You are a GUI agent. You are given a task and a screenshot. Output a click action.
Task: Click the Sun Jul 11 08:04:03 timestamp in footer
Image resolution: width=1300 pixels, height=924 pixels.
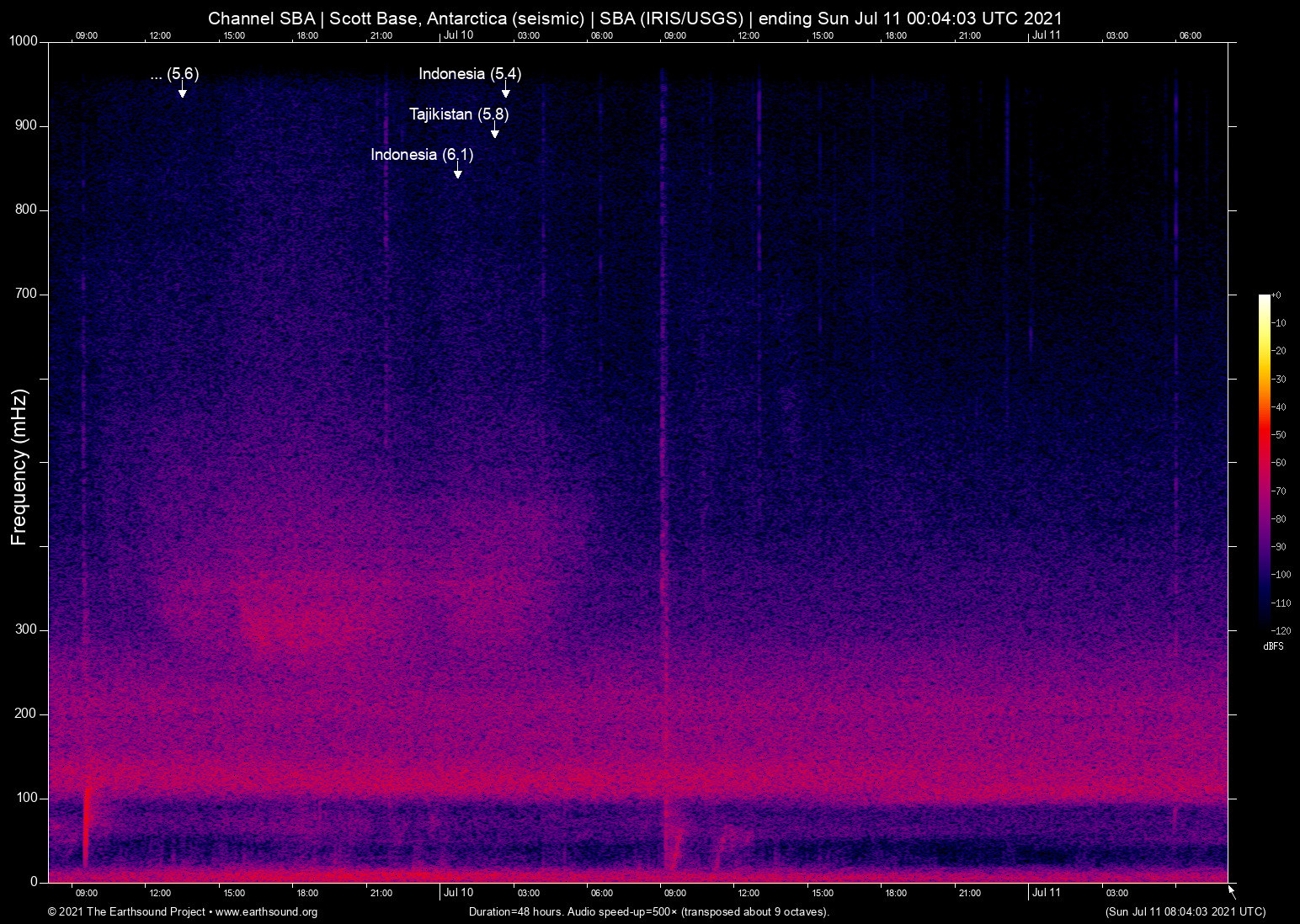pyautogui.click(x=1185, y=912)
